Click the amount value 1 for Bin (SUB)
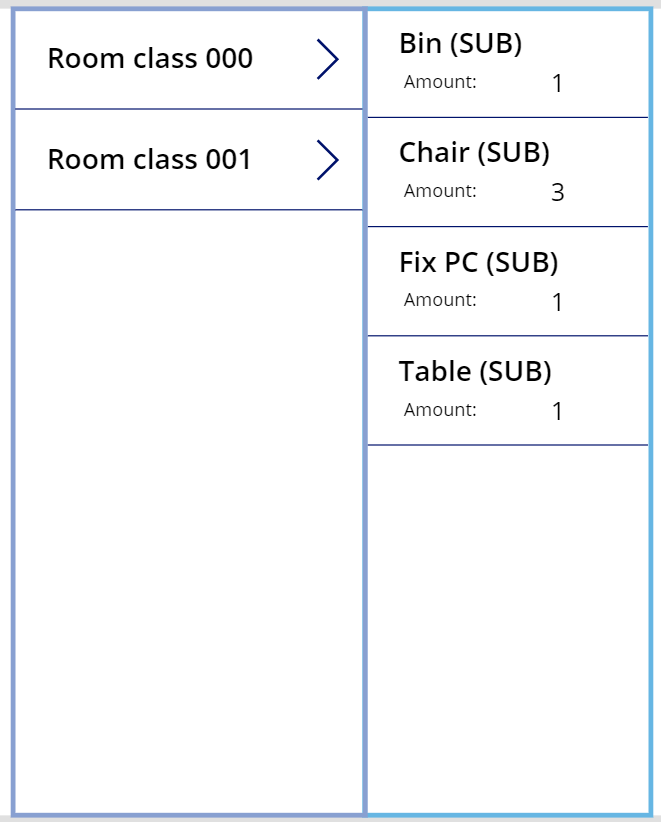The width and height of the screenshot is (661, 822). (x=557, y=83)
